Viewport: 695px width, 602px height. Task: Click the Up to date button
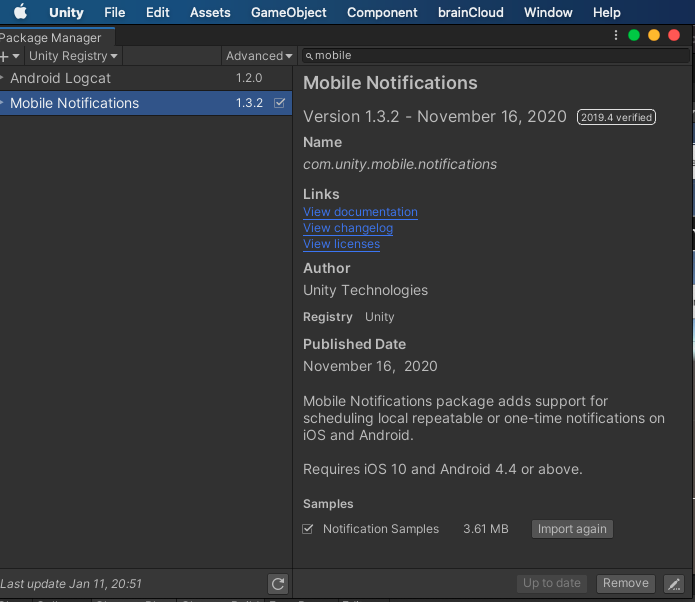(551, 583)
